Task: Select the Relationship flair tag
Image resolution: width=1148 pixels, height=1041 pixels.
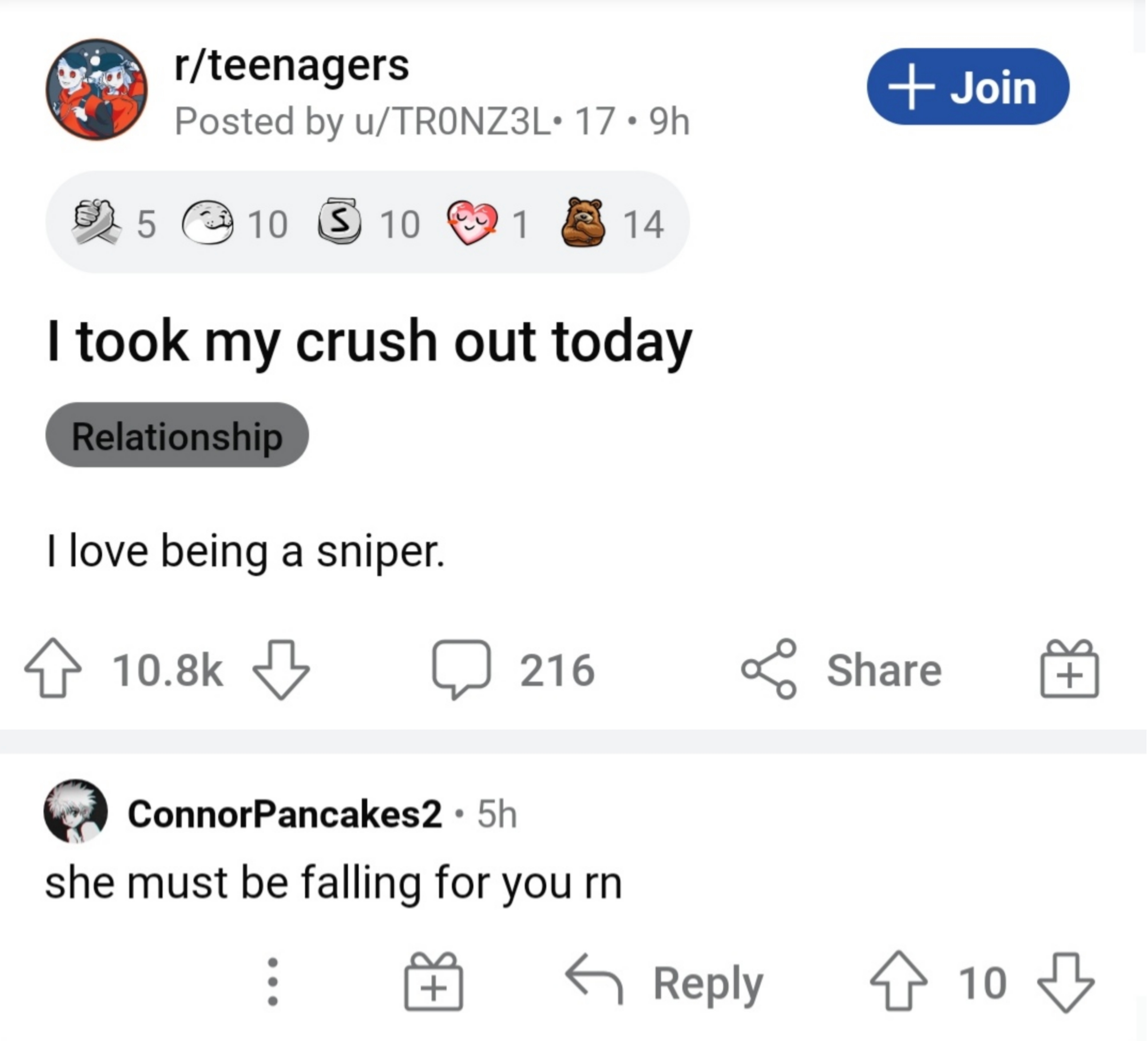Action: [x=177, y=436]
